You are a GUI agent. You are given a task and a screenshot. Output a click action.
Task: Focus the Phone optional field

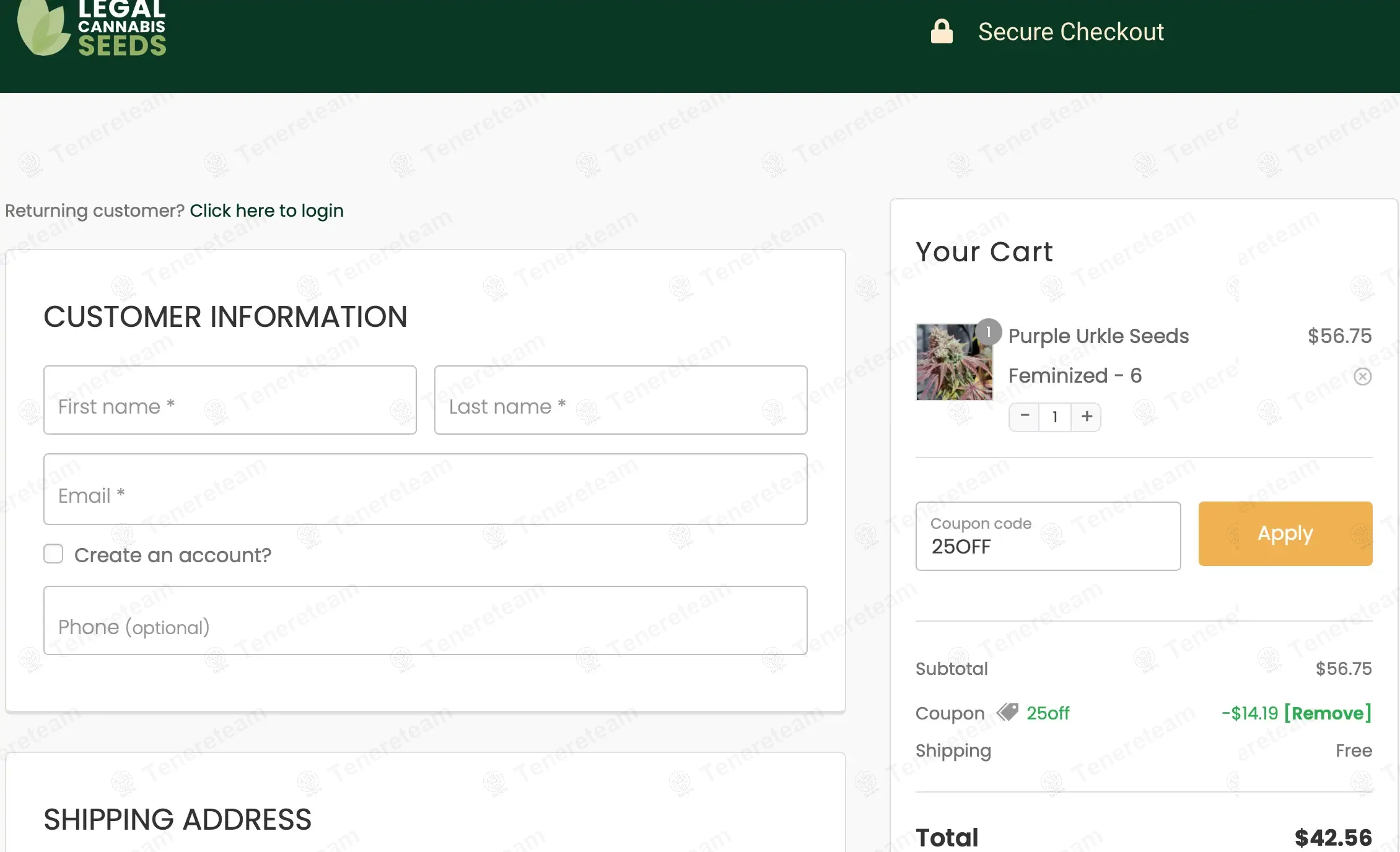click(x=426, y=620)
